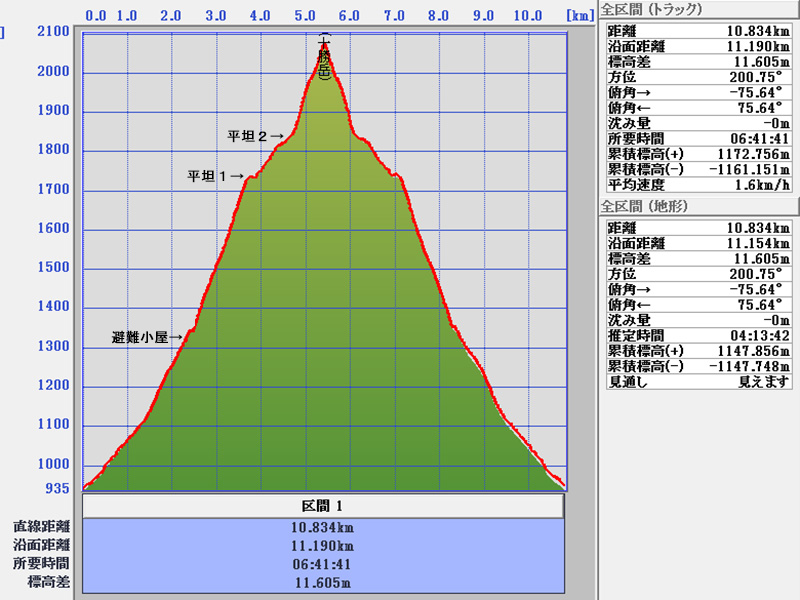This screenshot has height=600, width=800.
Task: Click the 避難小屋 waypoint marker on the profile
Action: (x=146, y=338)
